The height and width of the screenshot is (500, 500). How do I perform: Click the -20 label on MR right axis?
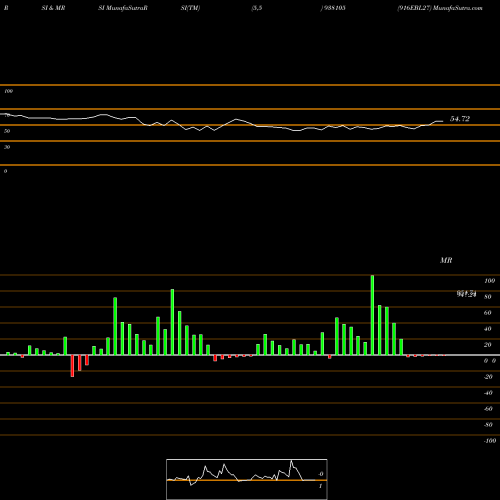coord(488,377)
